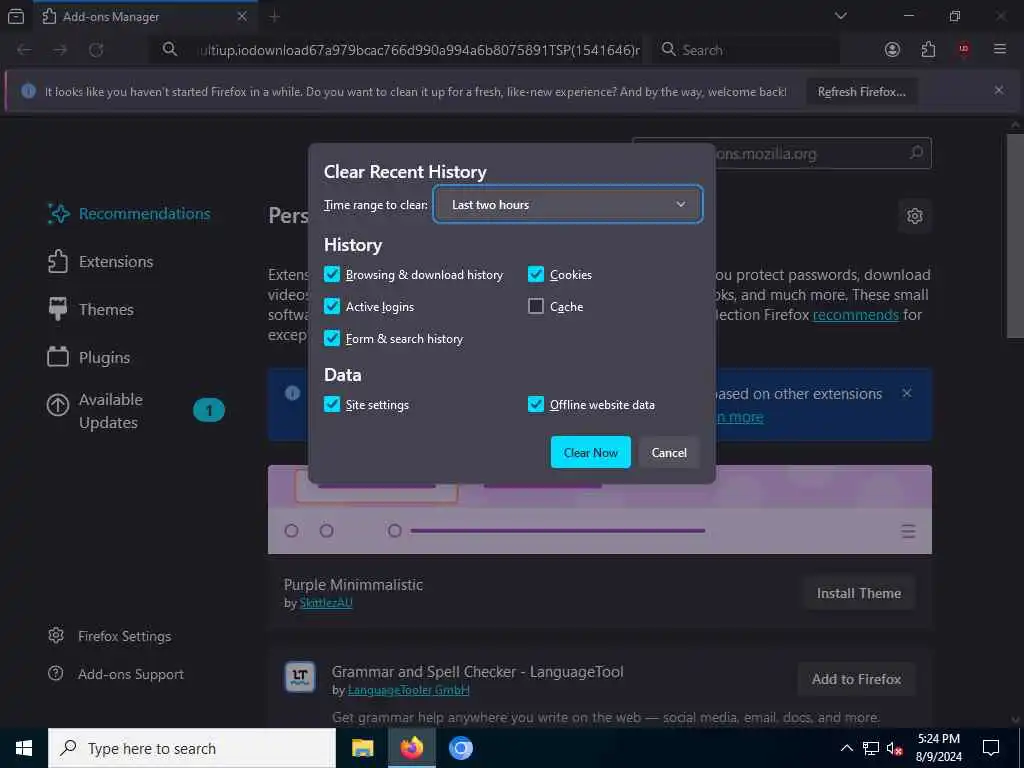Add LanguageTool to Firefox
Viewport: 1024px width, 768px height.
point(856,679)
